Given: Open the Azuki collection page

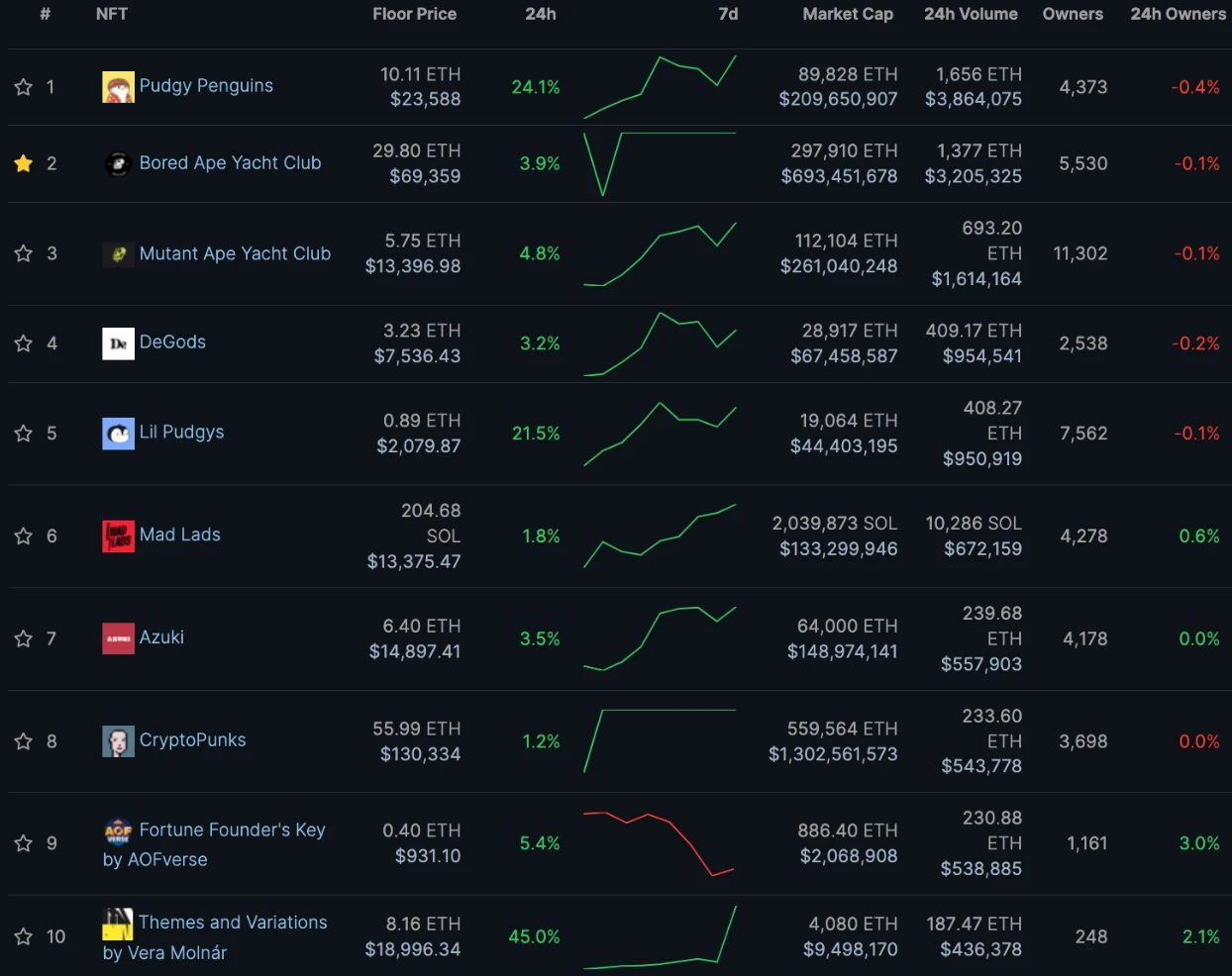Looking at the screenshot, I should point(161,637).
